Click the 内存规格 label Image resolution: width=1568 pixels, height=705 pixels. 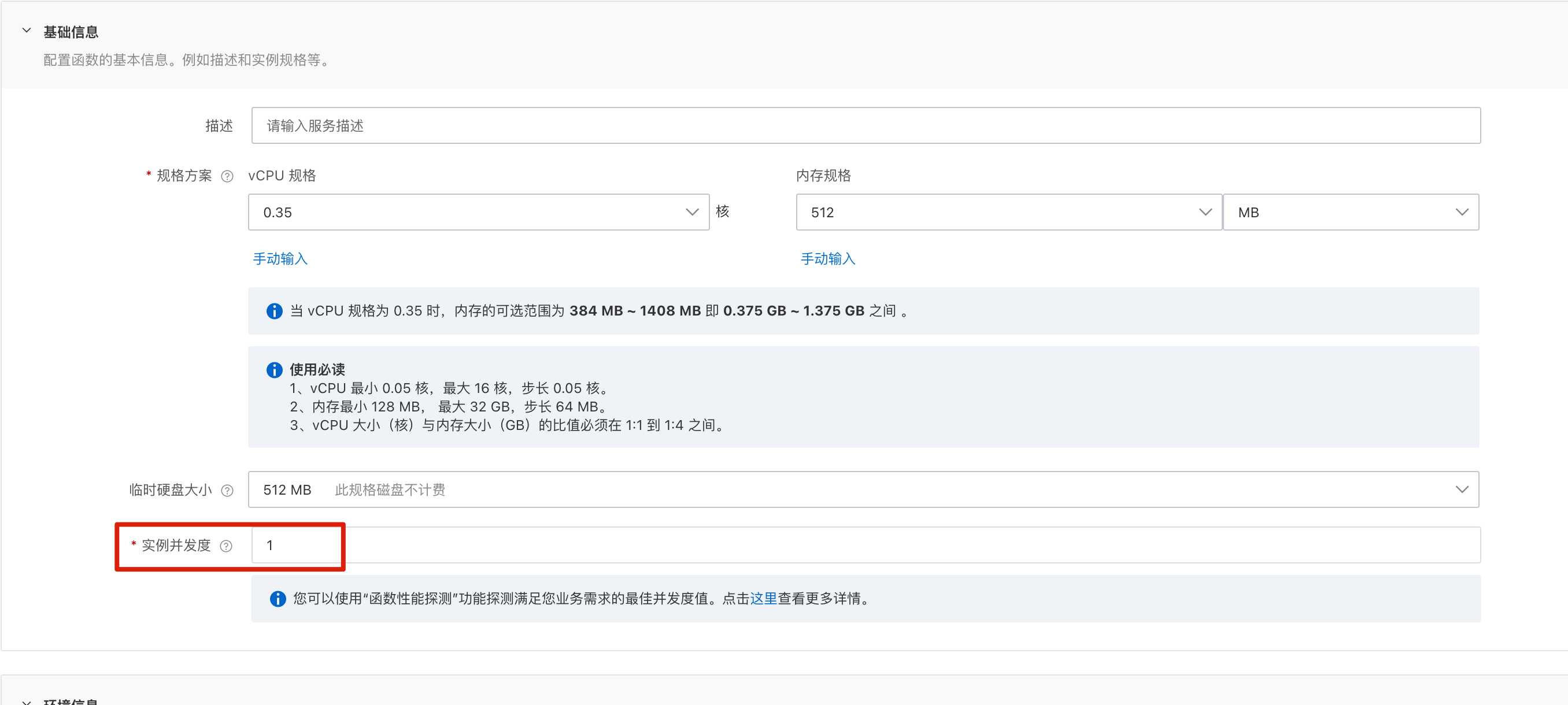coord(823,176)
